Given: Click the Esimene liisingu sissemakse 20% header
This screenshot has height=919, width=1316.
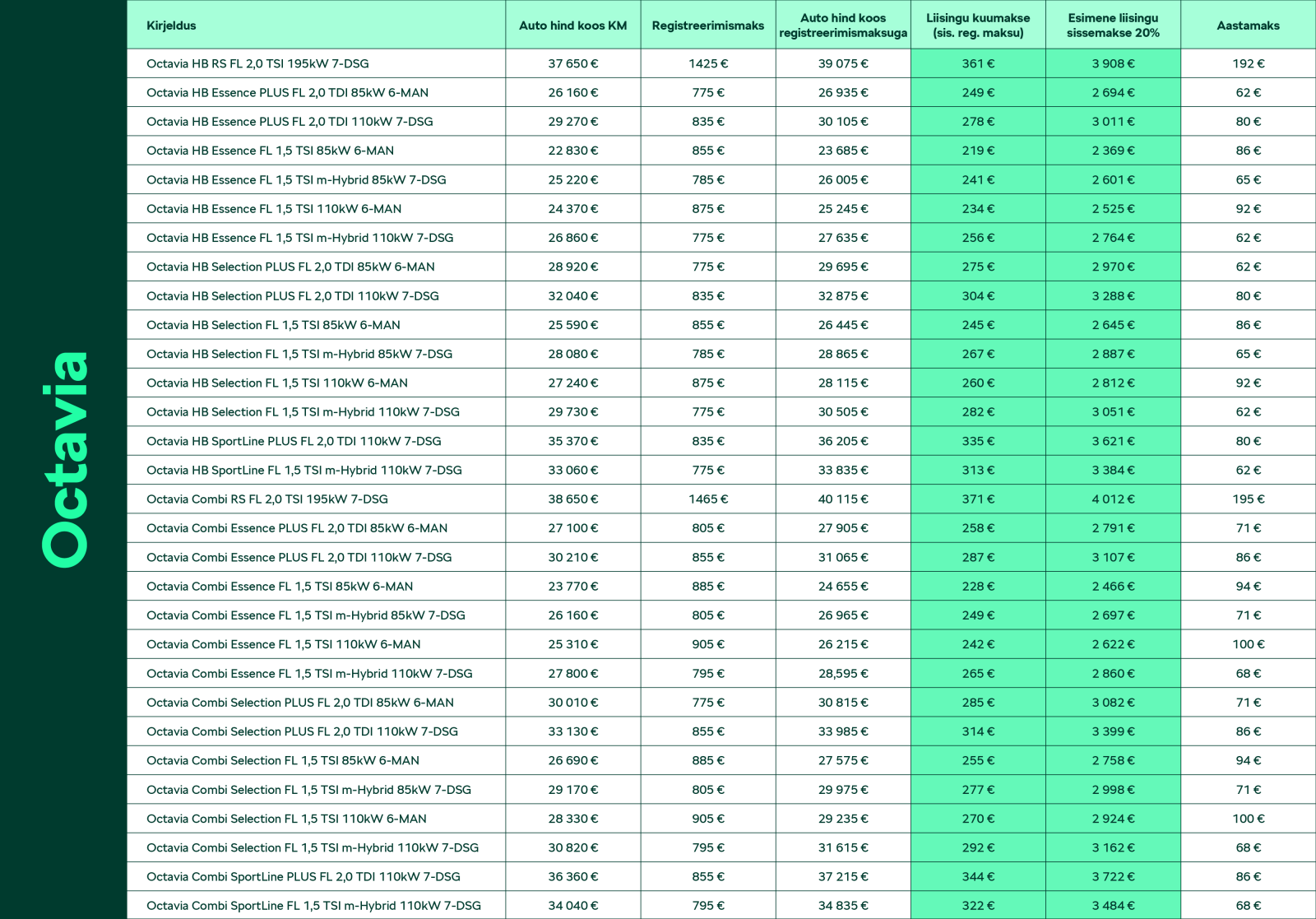Looking at the screenshot, I should (1113, 26).
